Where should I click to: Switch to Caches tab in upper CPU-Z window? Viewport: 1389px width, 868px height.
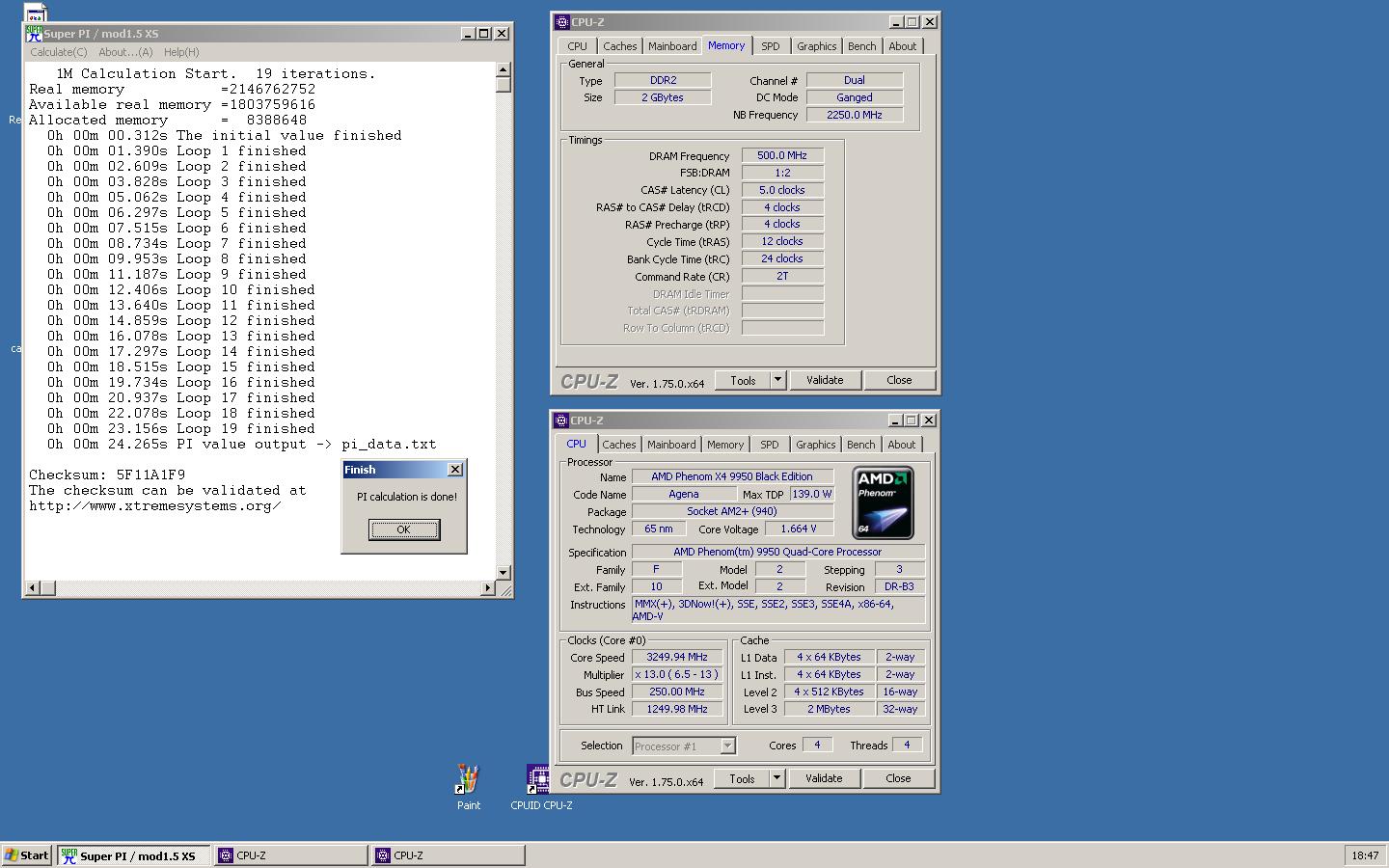click(x=619, y=46)
